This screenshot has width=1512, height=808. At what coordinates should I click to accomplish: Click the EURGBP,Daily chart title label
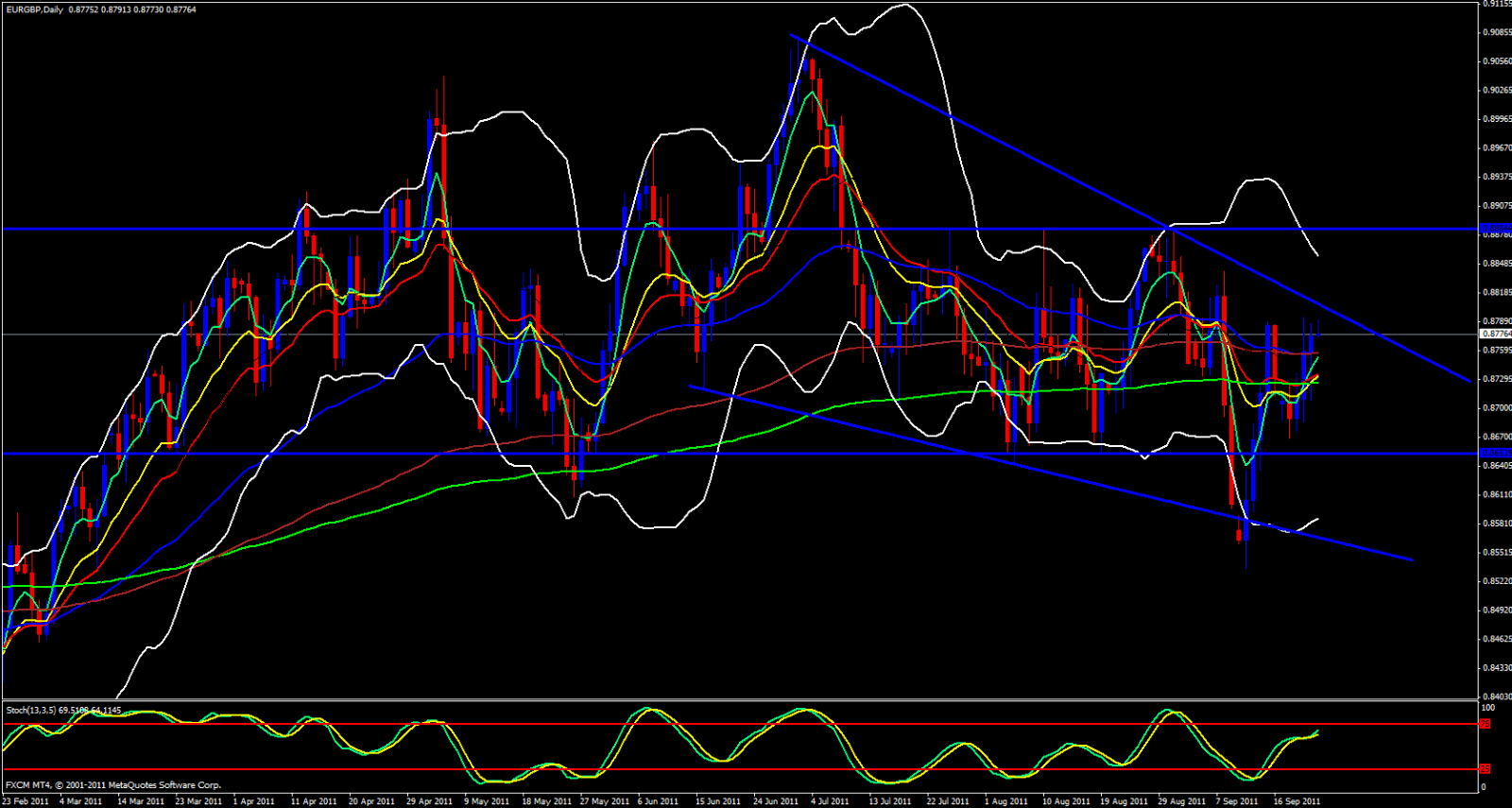34,9
